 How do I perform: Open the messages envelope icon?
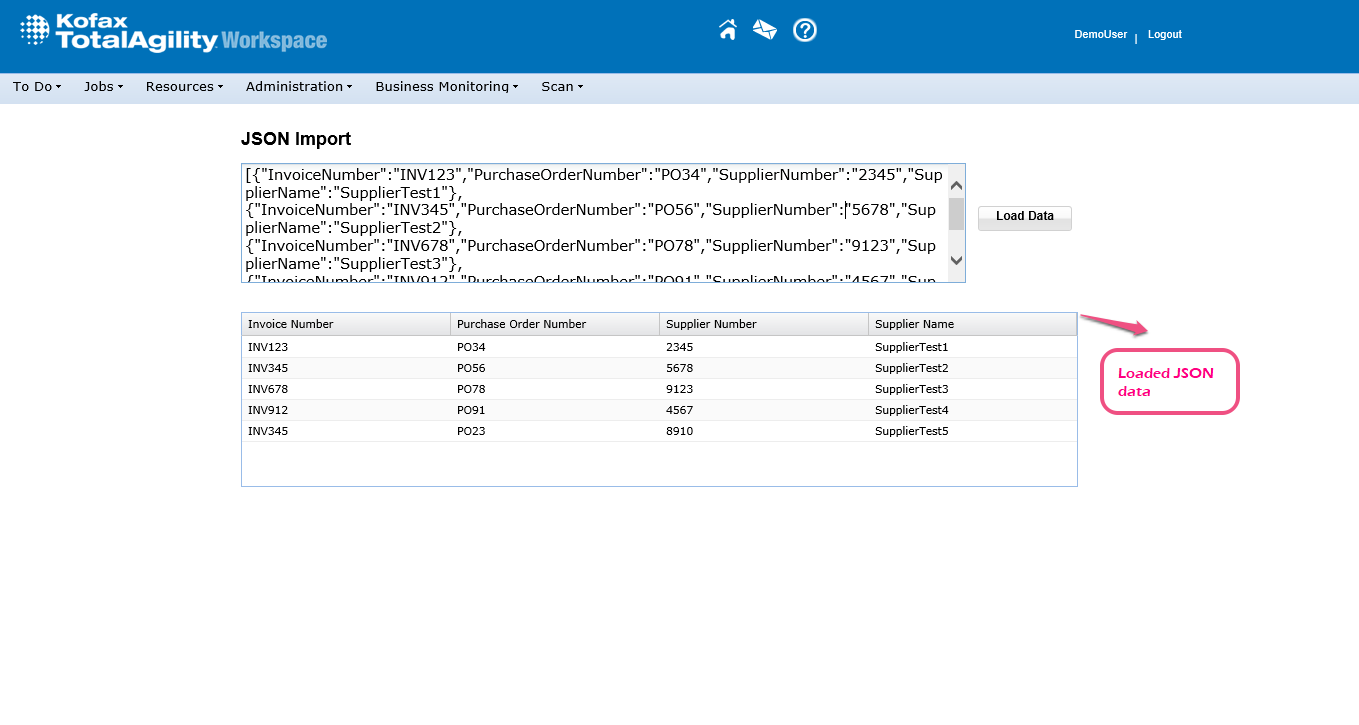coord(765,30)
